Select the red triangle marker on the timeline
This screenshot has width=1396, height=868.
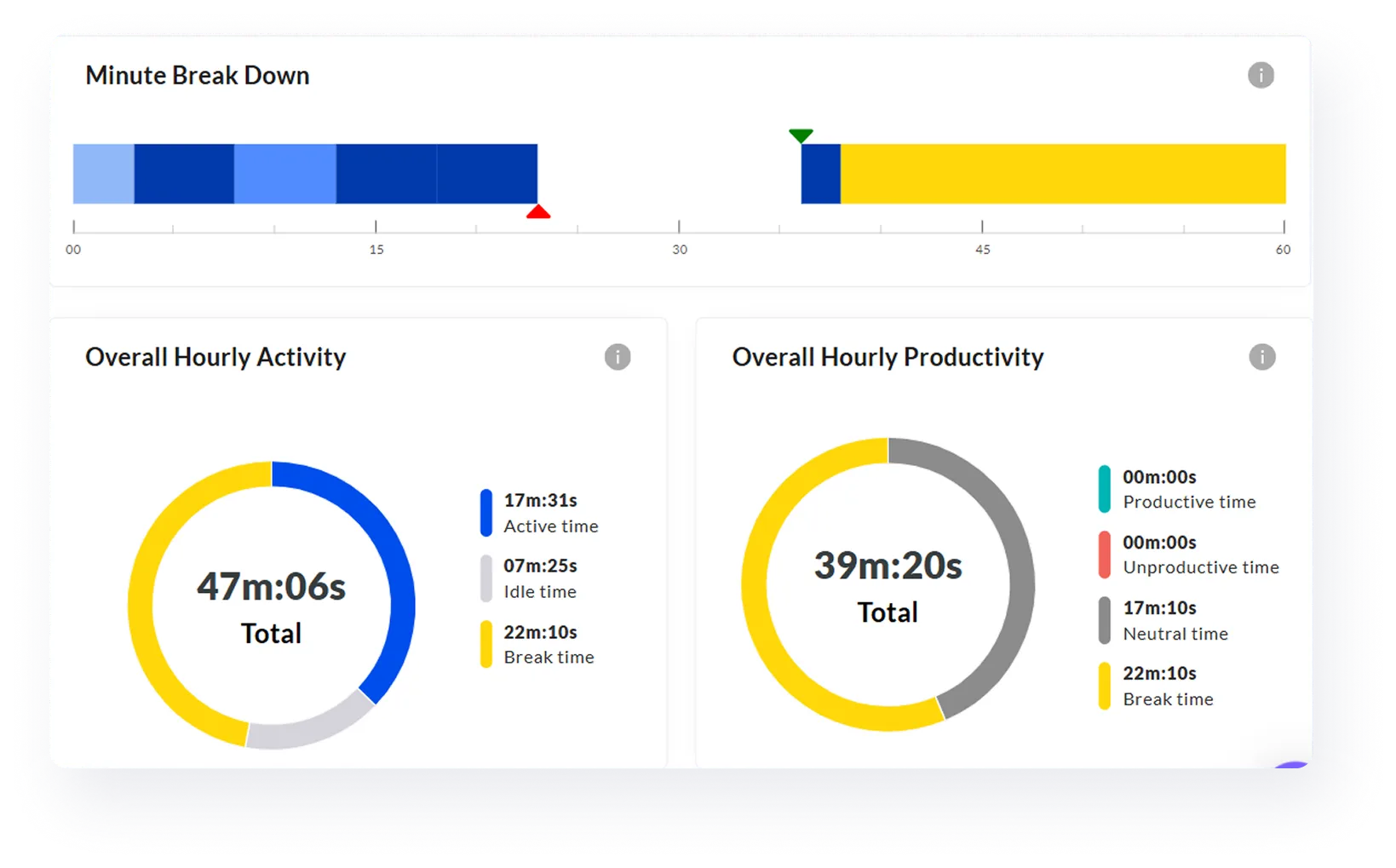pos(539,211)
